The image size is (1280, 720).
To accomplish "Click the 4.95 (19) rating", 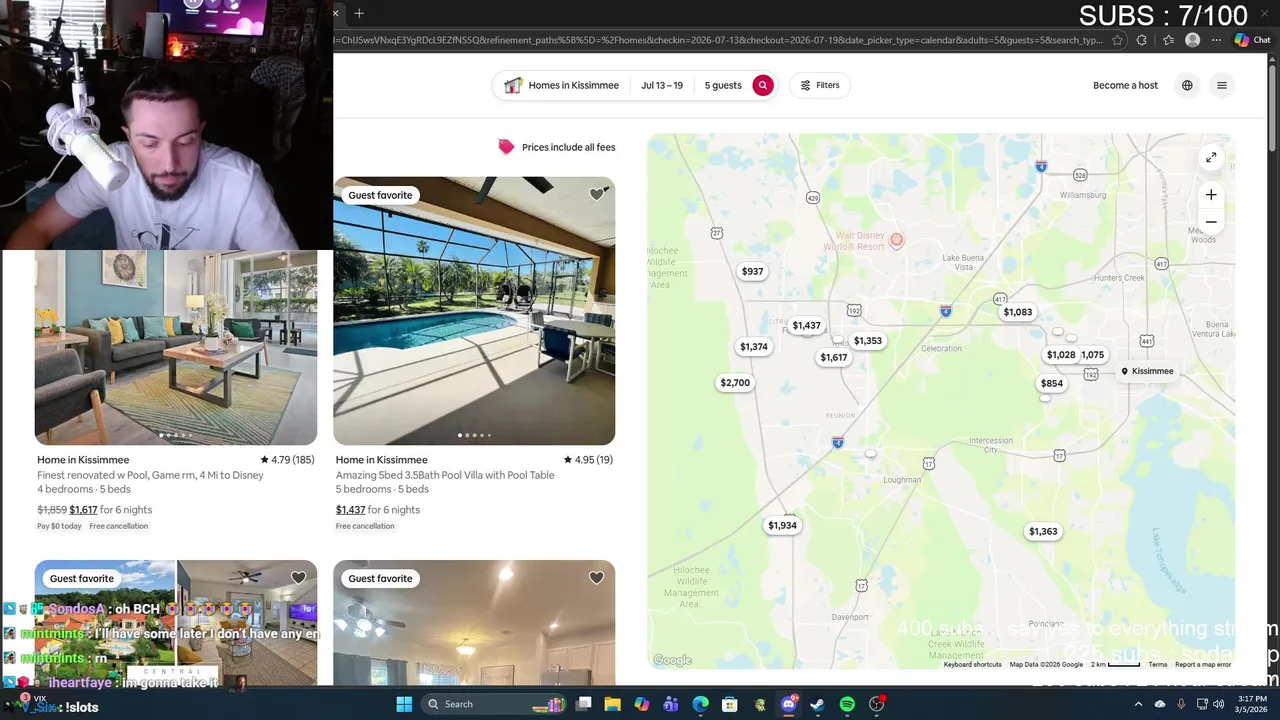I will click(x=588, y=460).
